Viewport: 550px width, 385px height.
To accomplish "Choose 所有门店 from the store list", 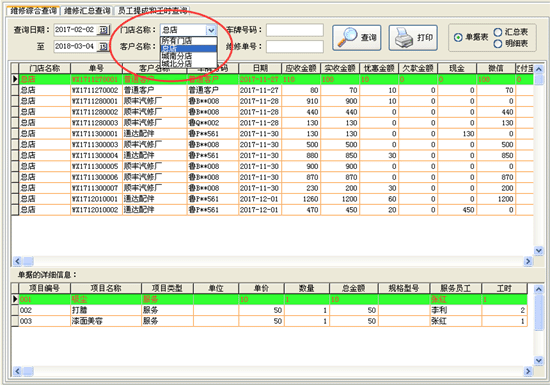I will [189, 41].
